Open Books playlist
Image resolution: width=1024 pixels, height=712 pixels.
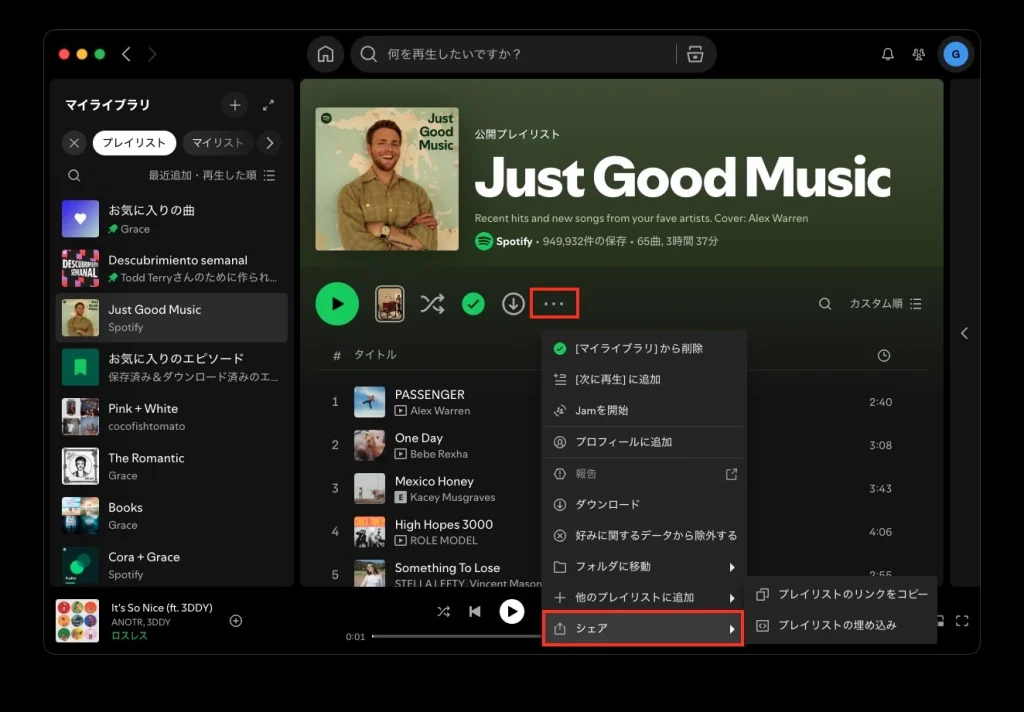(x=172, y=516)
